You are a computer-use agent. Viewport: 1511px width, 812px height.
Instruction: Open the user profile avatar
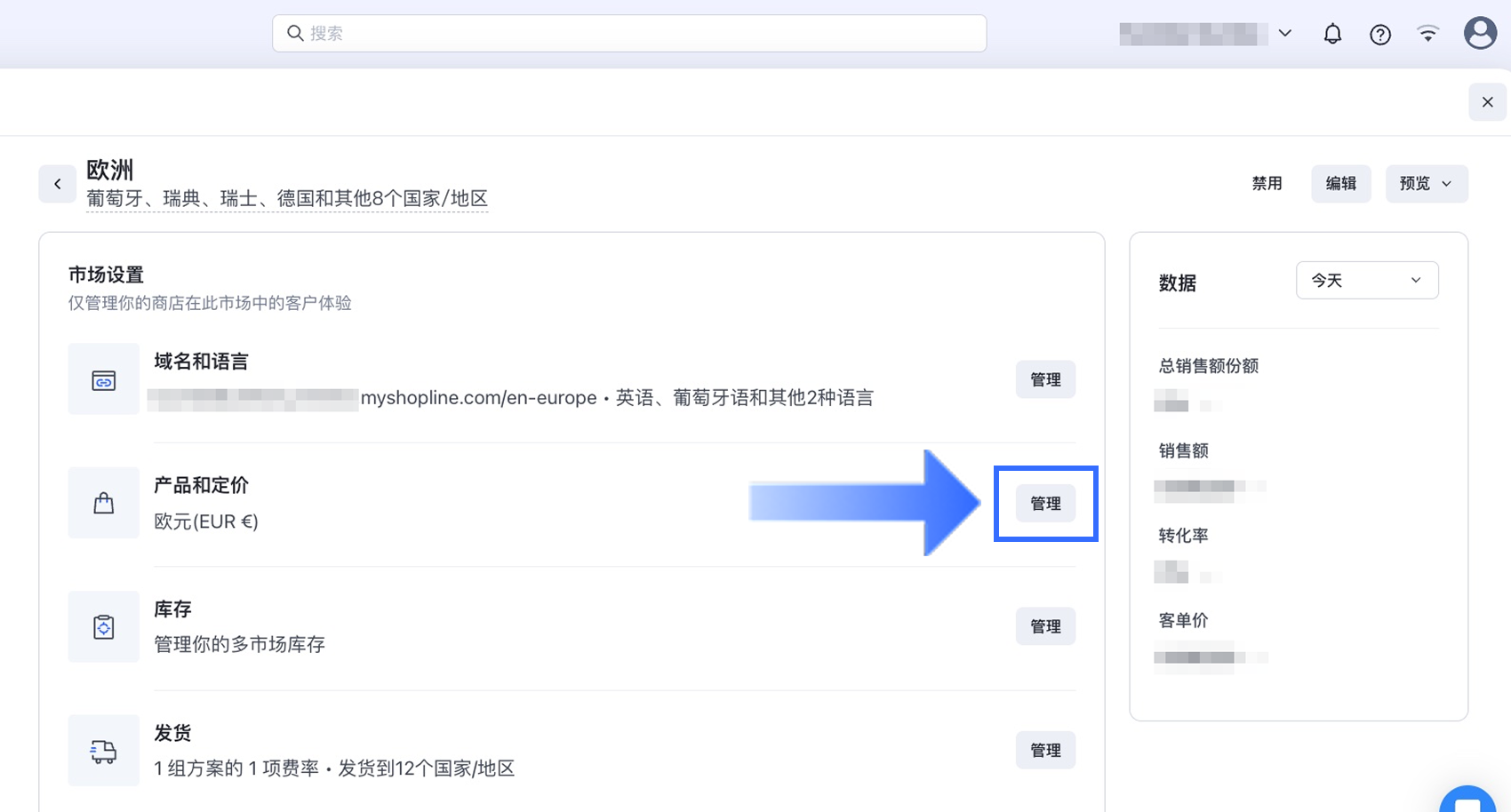pyautogui.click(x=1480, y=33)
